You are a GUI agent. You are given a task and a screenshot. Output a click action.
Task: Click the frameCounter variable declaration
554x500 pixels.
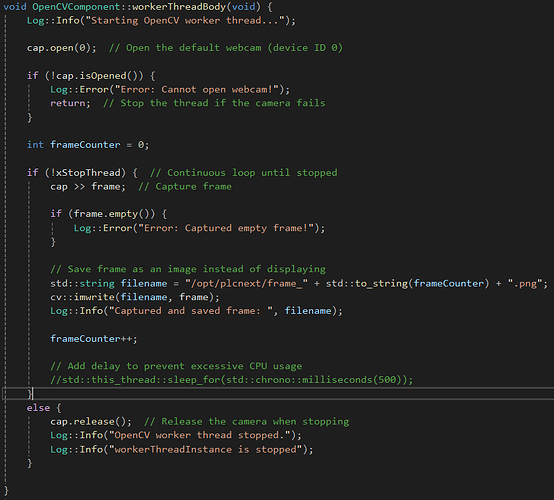point(88,145)
